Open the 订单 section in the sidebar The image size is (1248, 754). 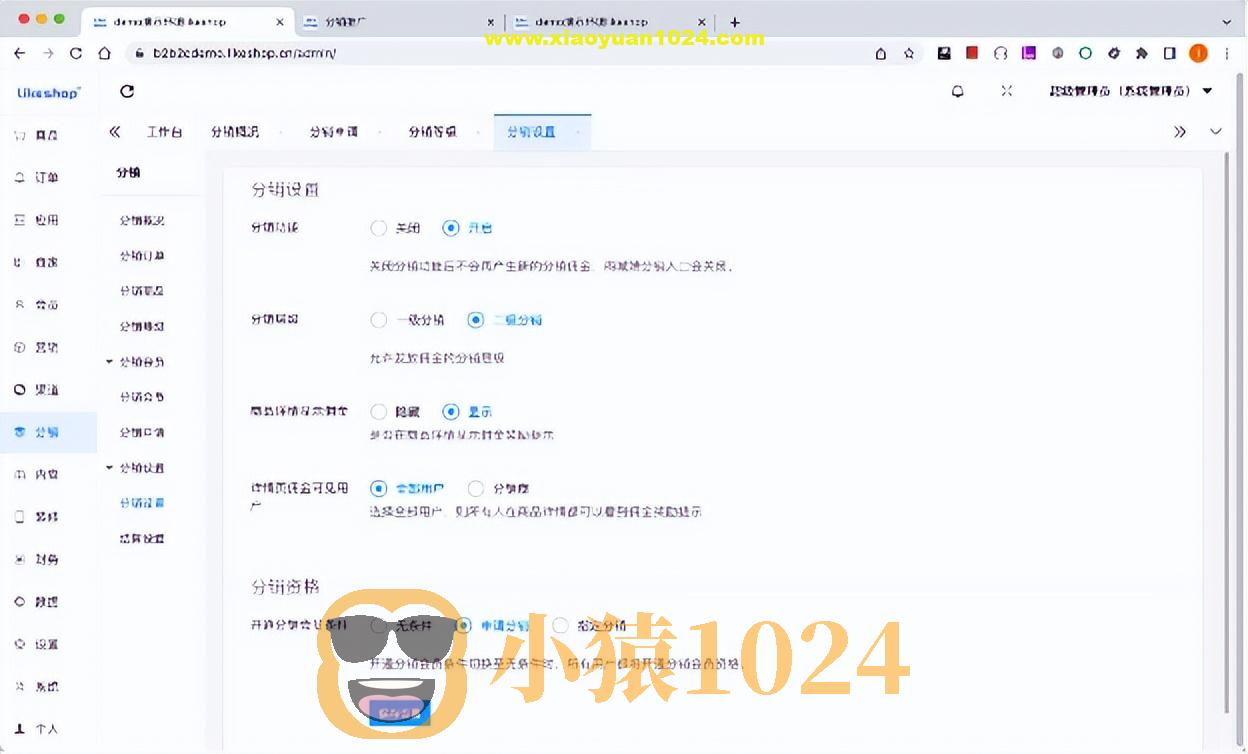pyautogui.click(x=44, y=177)
